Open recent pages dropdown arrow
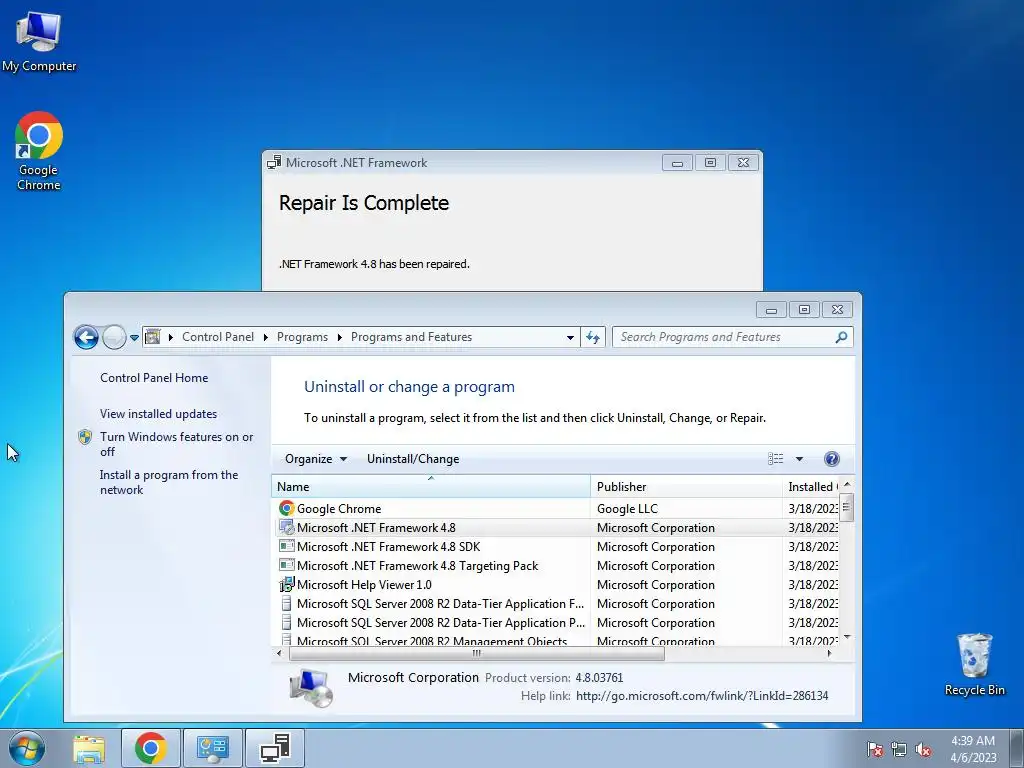1024x768 pixels. (x=134, y=338)
